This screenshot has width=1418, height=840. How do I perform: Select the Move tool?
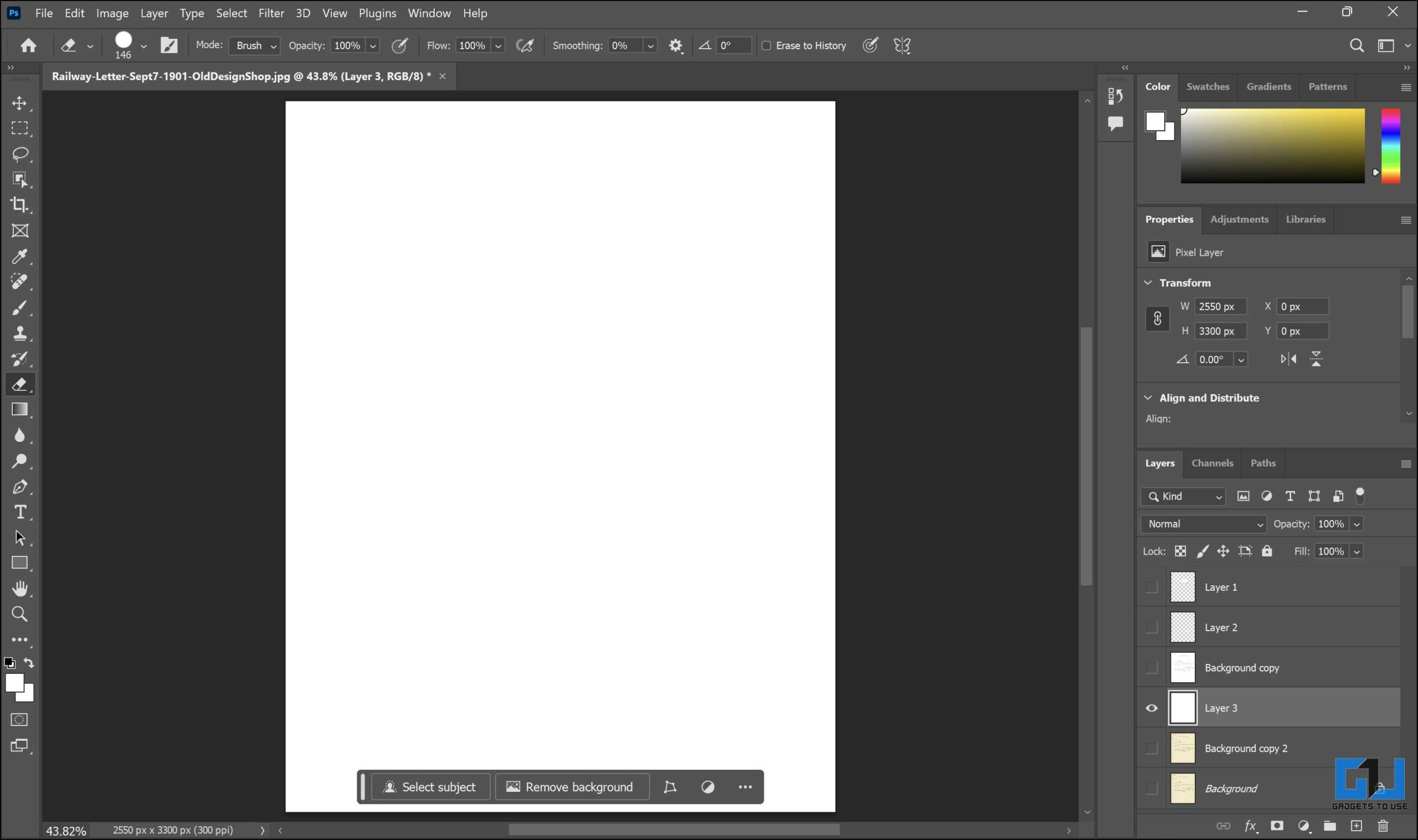pyautogui.click(x=20, y=103)
